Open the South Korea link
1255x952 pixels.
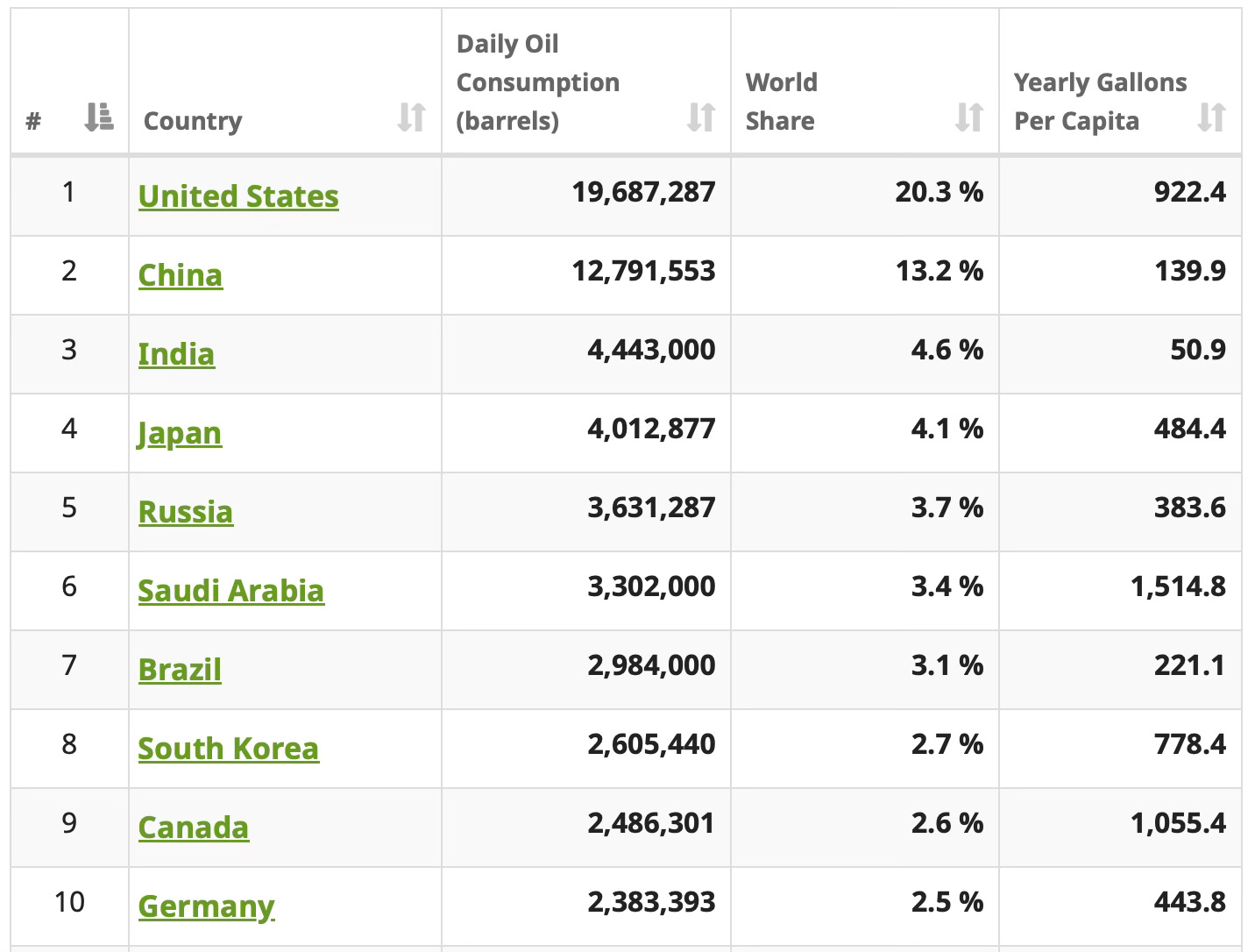(x=229, y=749)
